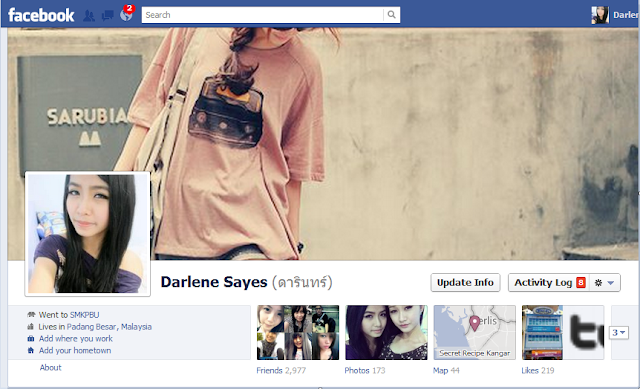640x389 pixels.
Task: Click the Update Info button
Action: coord(465,282)
